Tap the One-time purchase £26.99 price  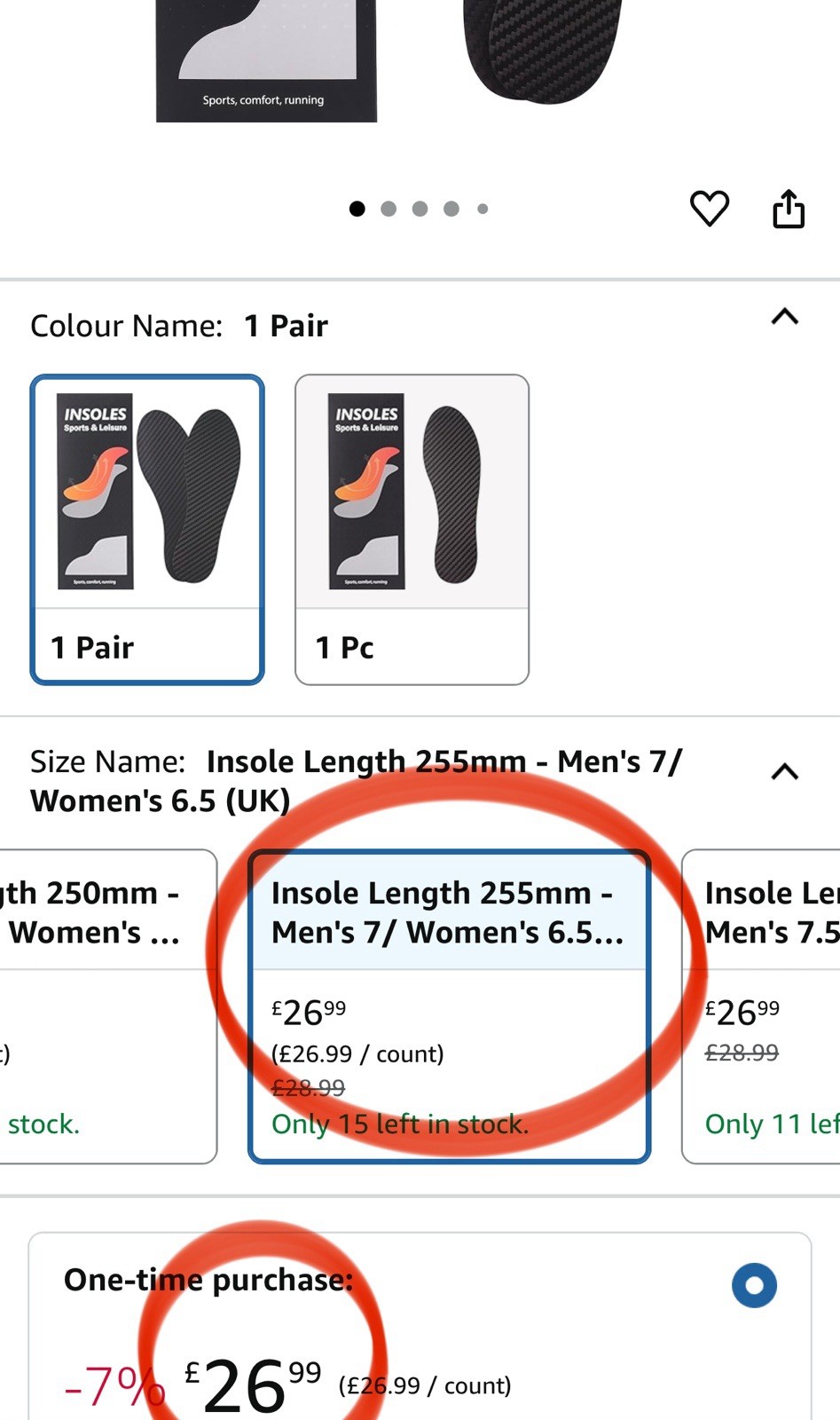click(x=253, y=1383)
